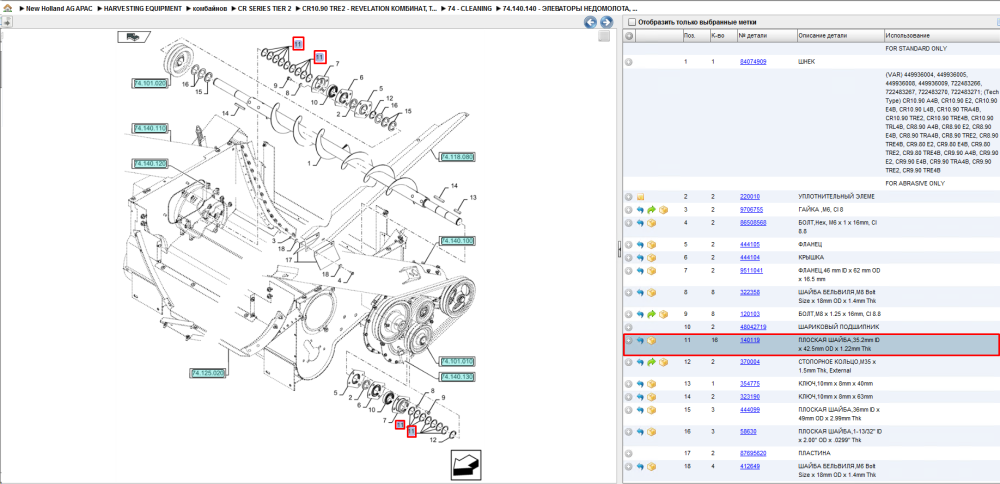Expand row for part 370004 retaining ring
This screenshot has width=1000, height=484.
pyautogui.click(x=629, y=362)
